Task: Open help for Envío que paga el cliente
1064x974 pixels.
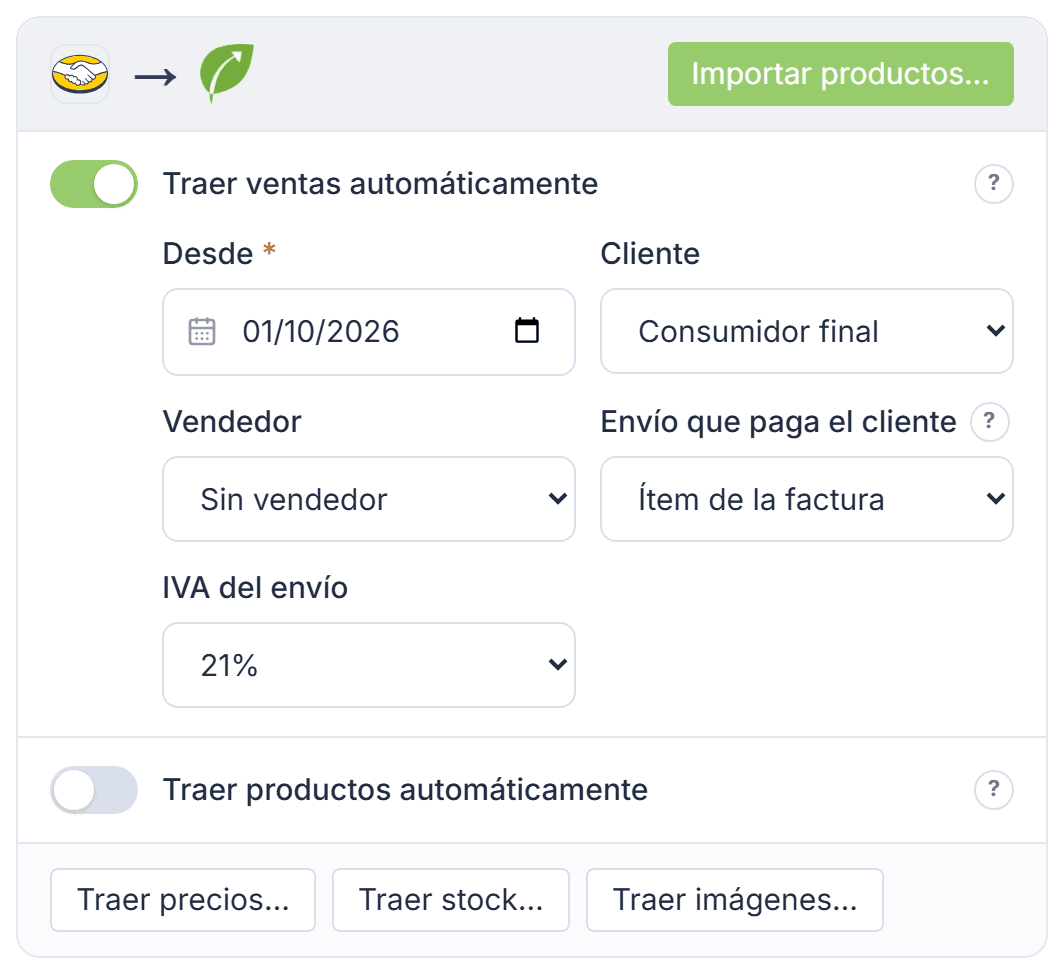Action: coord(989,422)
